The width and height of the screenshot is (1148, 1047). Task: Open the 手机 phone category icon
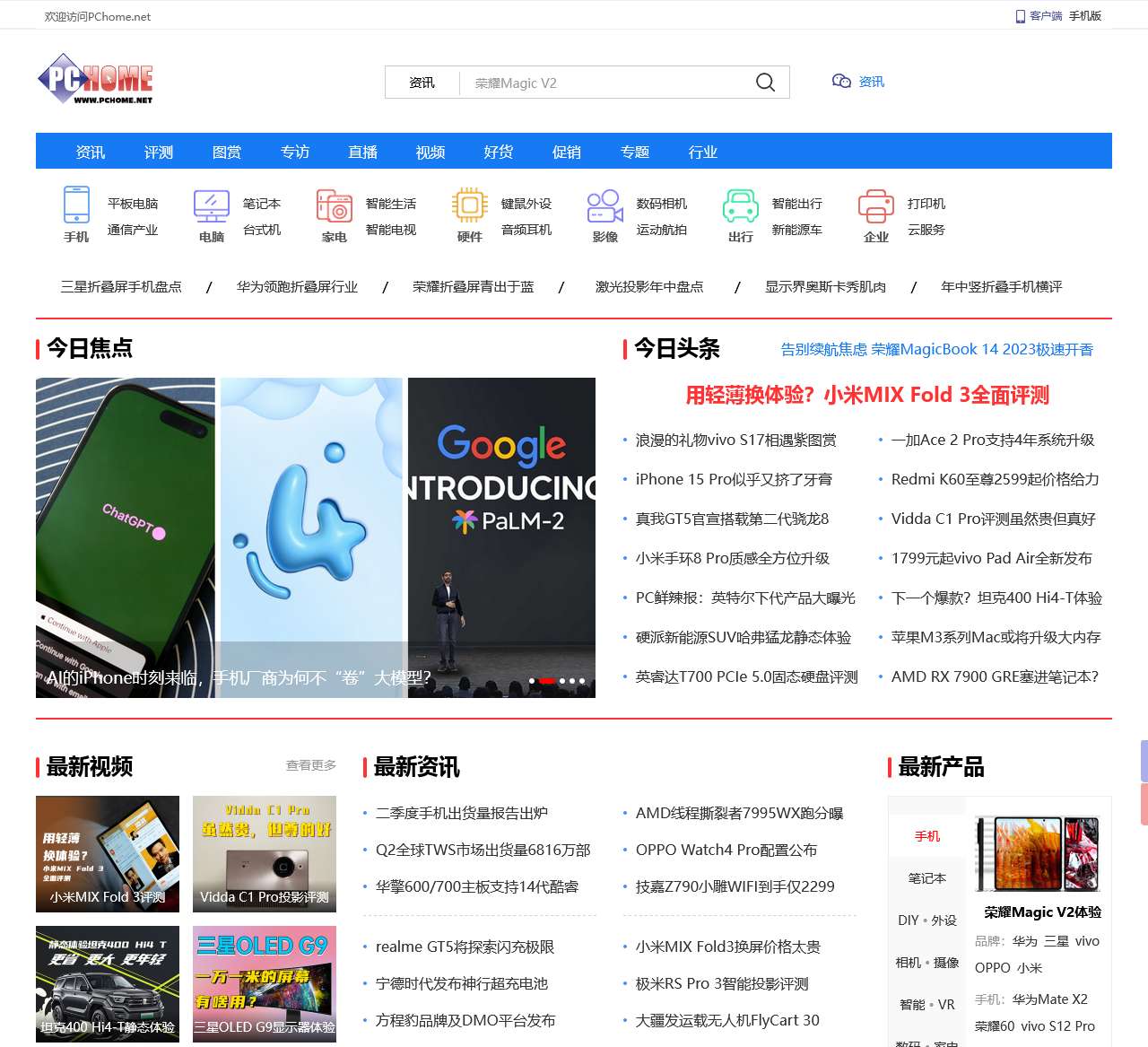[x=76, y=205]
